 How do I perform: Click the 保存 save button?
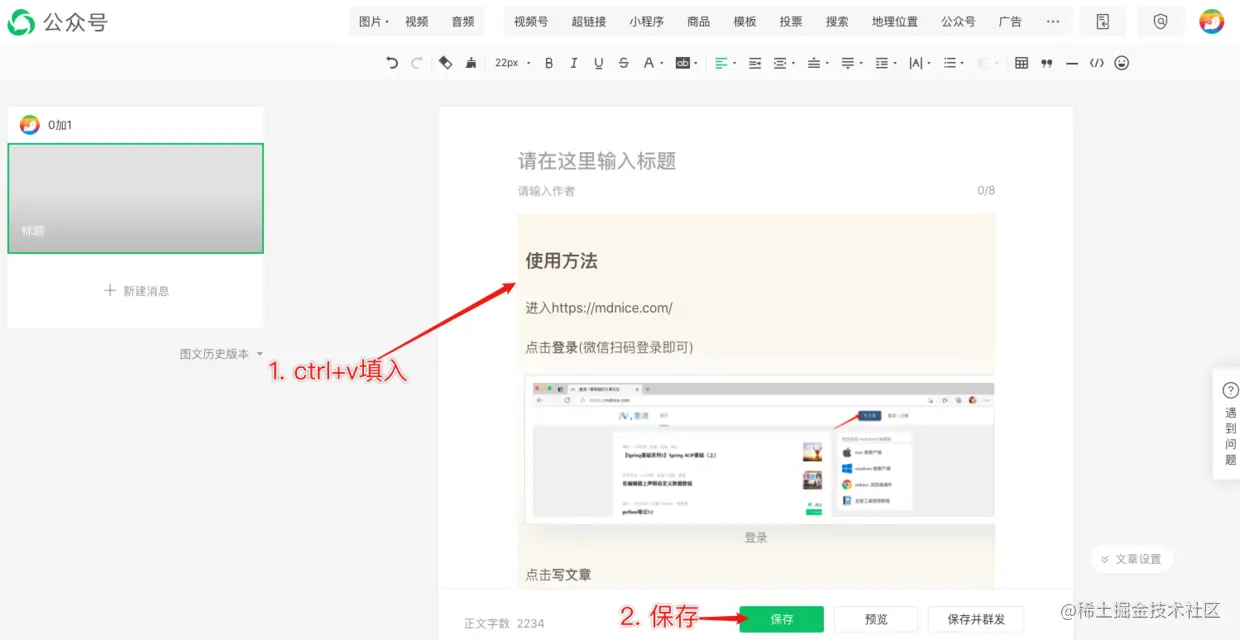(x=781, y=618)
